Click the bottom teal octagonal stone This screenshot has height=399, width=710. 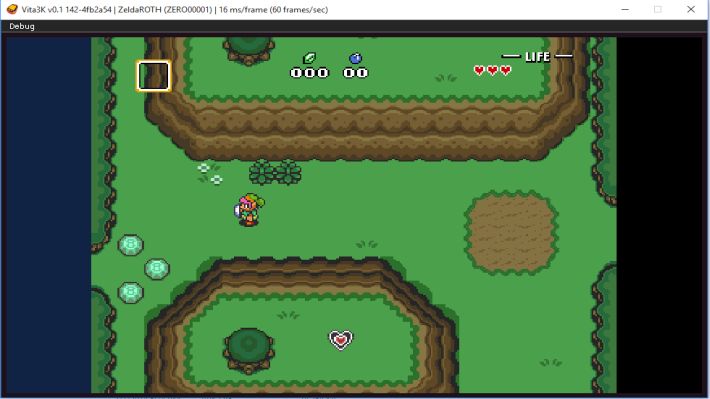point(131,293)
